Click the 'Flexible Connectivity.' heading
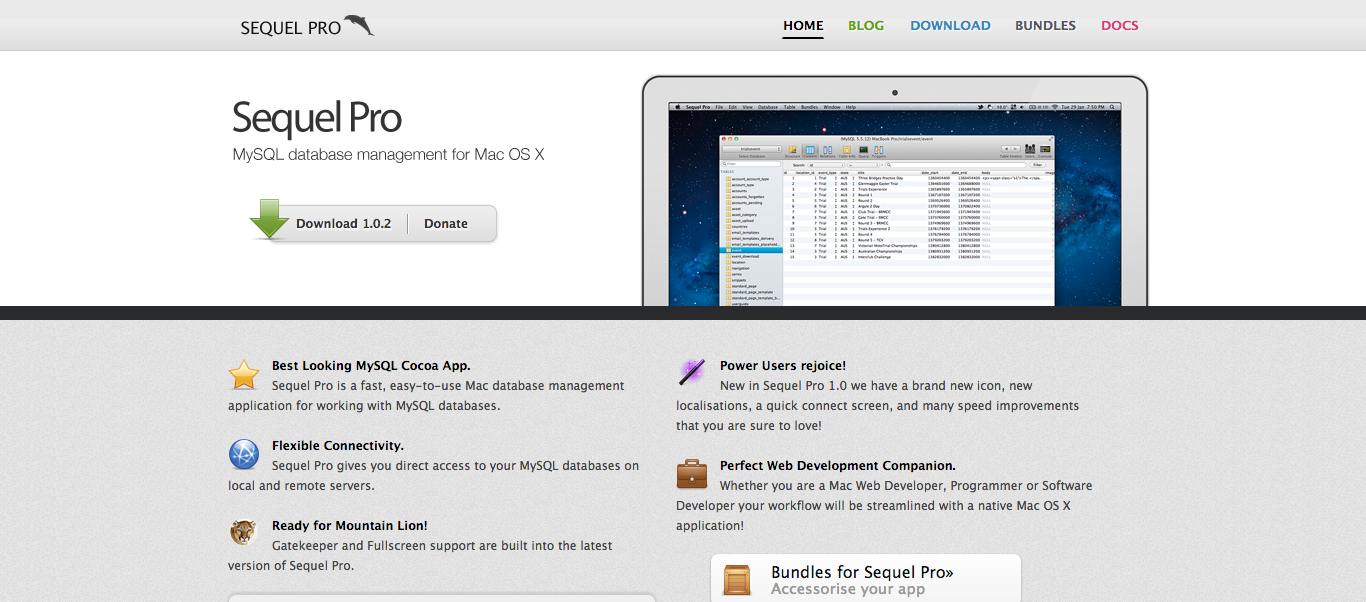The width and height of the screenshot is (1366, 602). (x=338, y=446)
